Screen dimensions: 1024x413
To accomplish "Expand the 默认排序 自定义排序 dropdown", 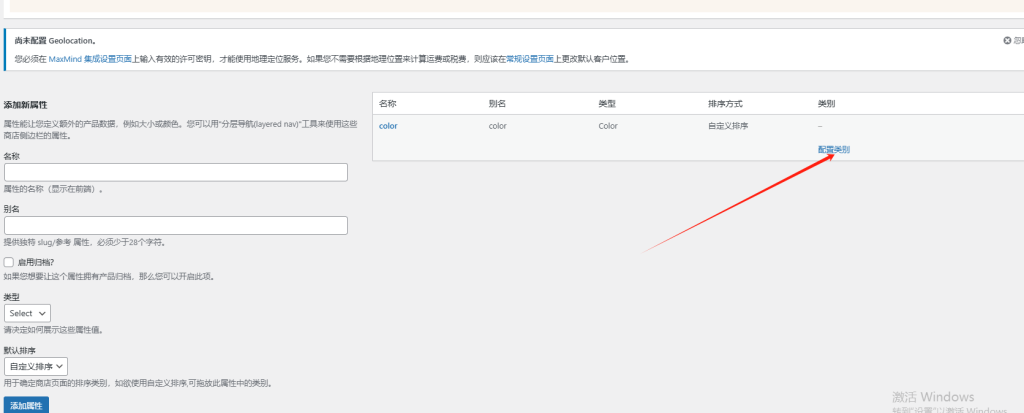I will (x=36, y=367).
